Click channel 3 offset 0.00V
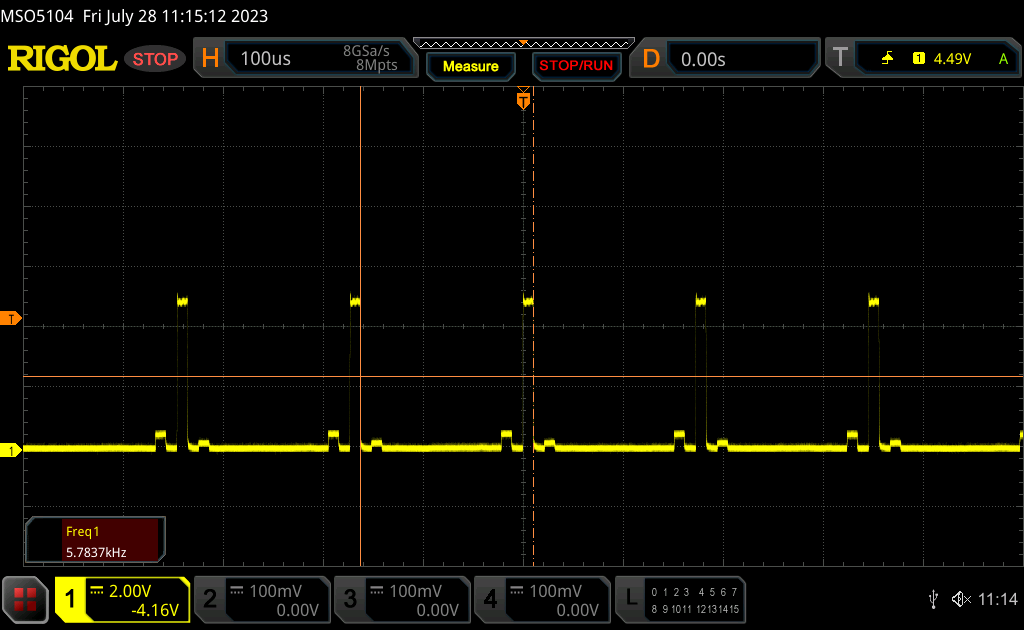The image size is (1024, 630). click(438, 610)
